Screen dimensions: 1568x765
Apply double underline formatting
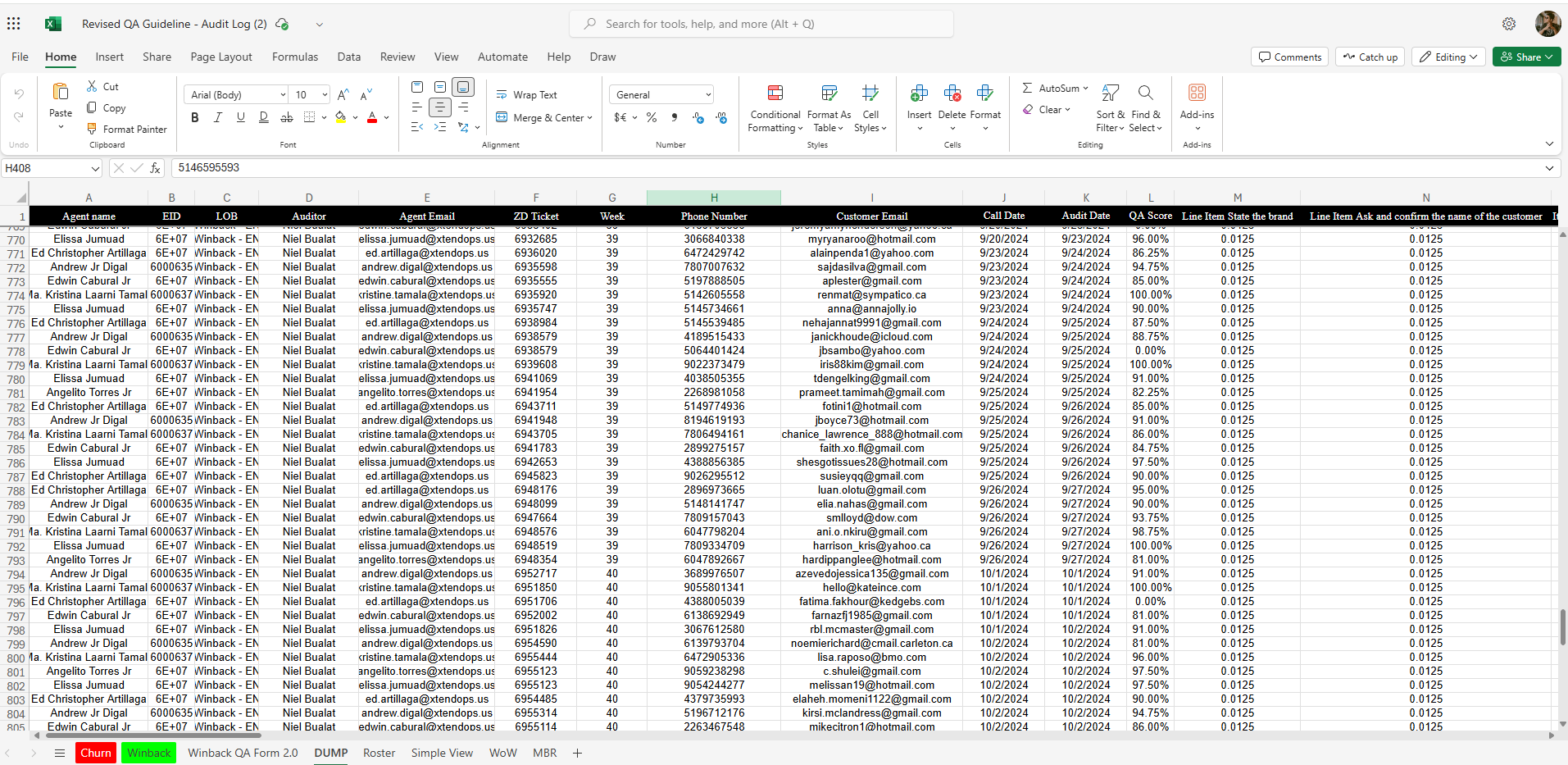pyautogui.click(x=264, y=118)
